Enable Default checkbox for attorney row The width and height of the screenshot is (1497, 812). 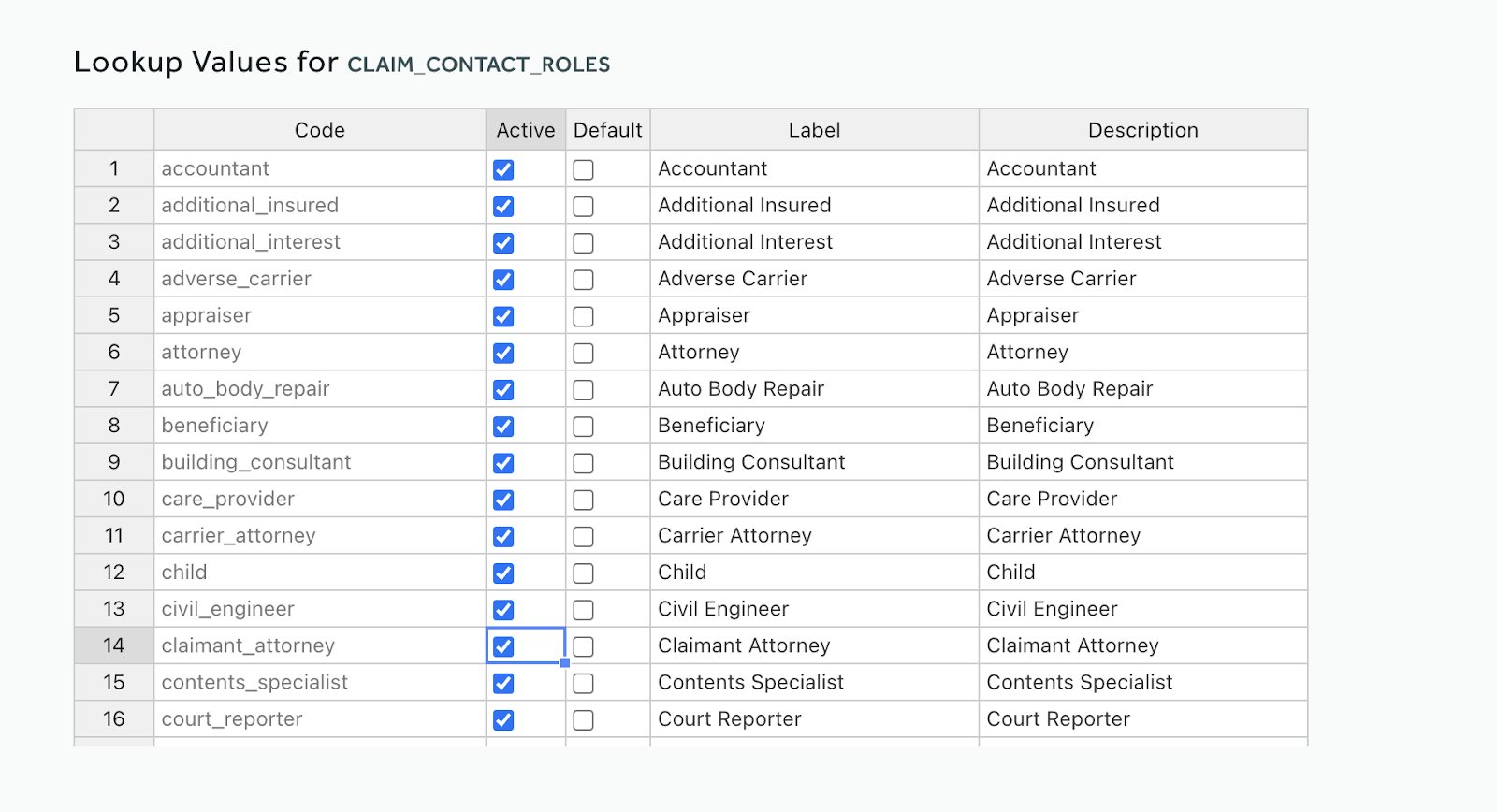tap(583, 353)
